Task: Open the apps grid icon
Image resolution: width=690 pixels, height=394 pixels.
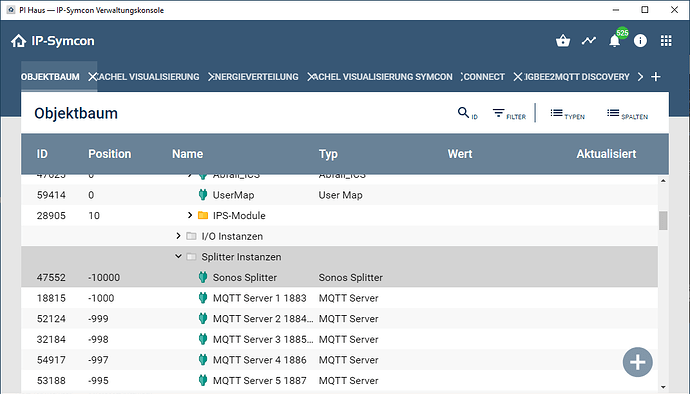Action: point(666,41)
